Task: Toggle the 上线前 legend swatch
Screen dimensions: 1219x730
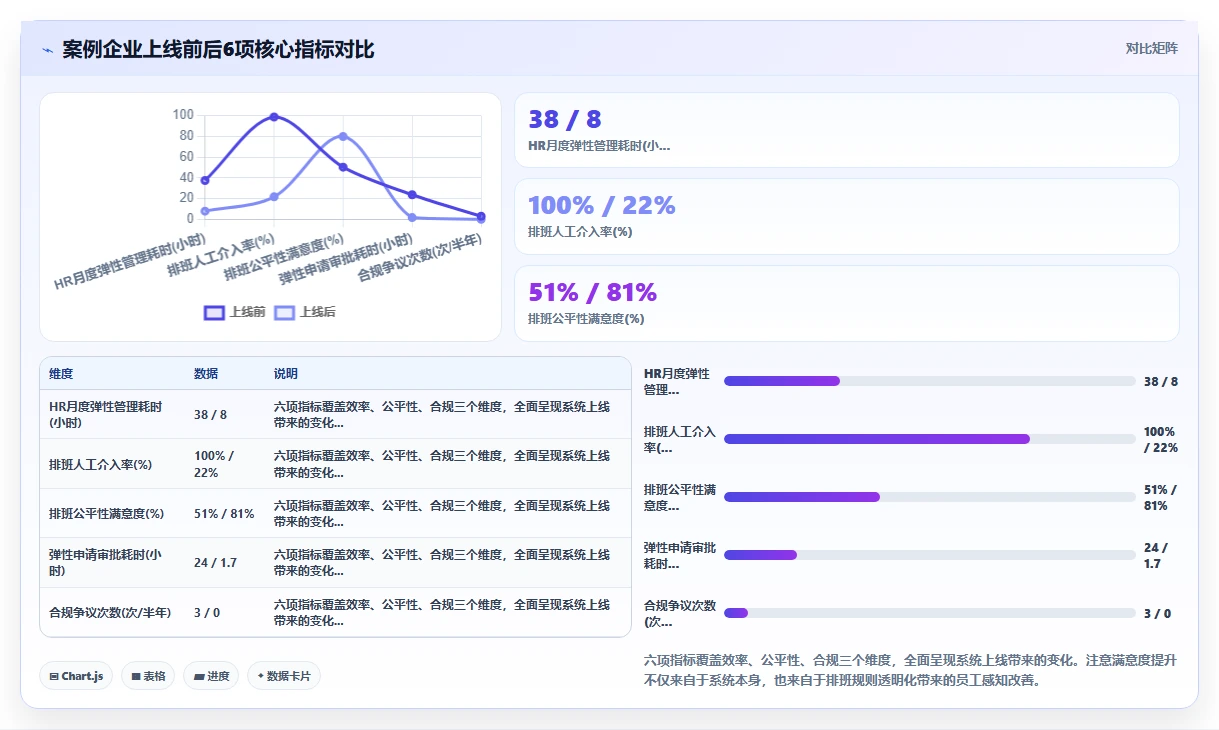Action: pyautogui.click(x=214, y=312)
